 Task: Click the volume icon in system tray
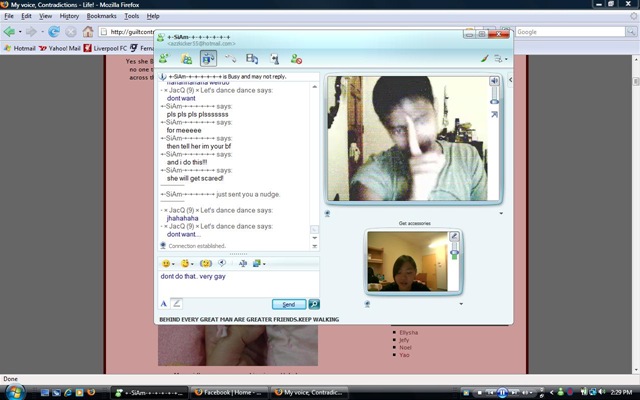tap(601, 392)
